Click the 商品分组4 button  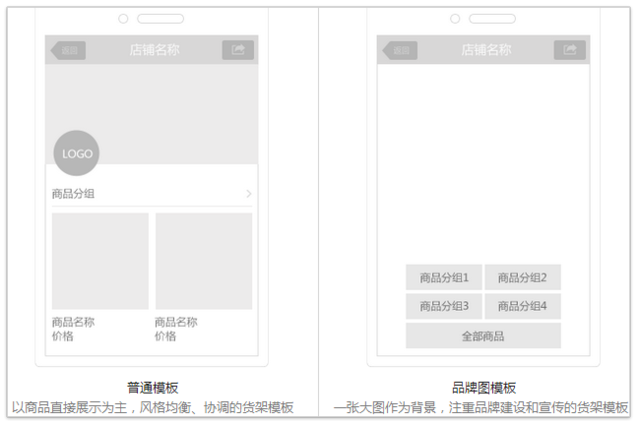coord(522,306)
